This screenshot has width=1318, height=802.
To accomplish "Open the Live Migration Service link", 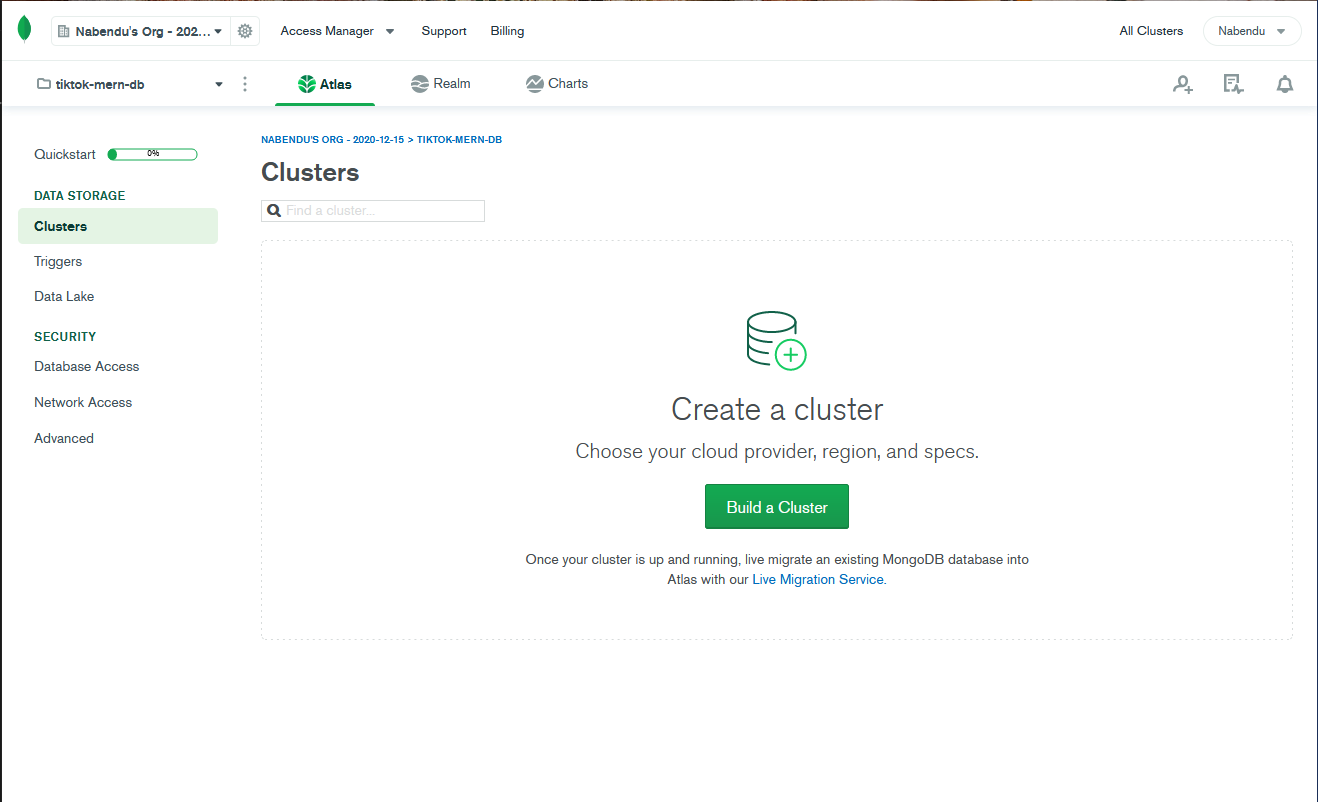I will click(818, 580).
